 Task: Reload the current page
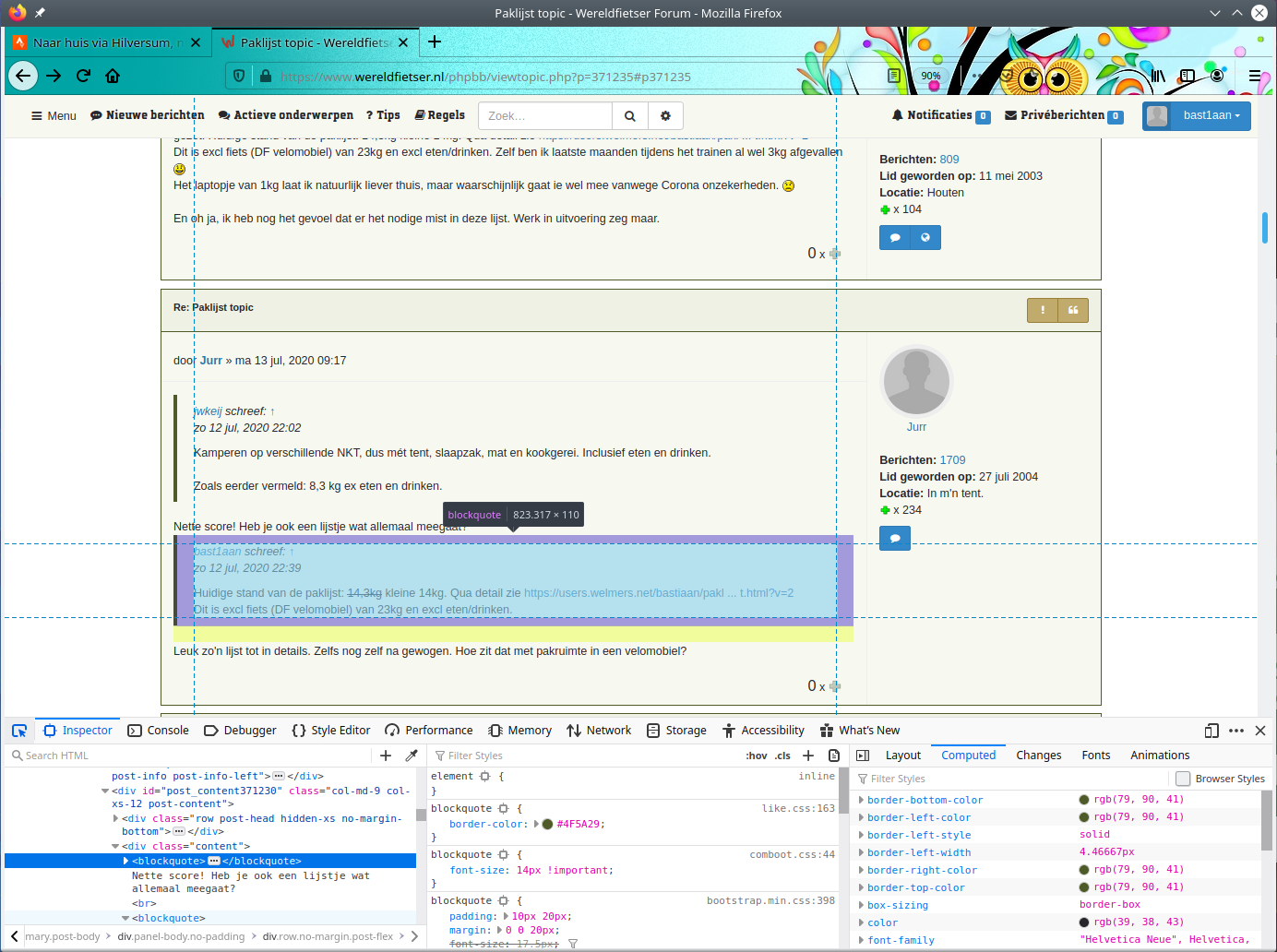tap(83, 76)
